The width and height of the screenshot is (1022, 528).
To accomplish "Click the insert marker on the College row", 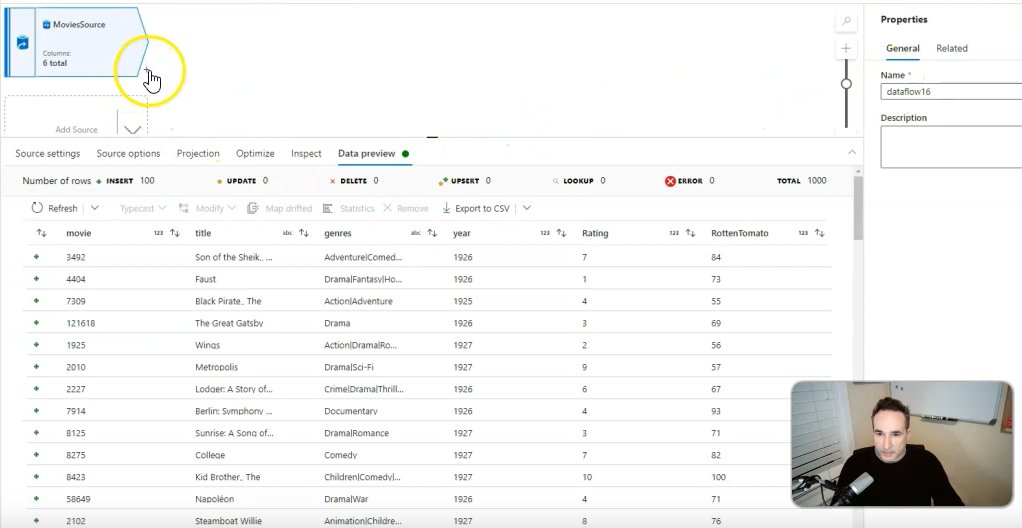I will 36,454.
